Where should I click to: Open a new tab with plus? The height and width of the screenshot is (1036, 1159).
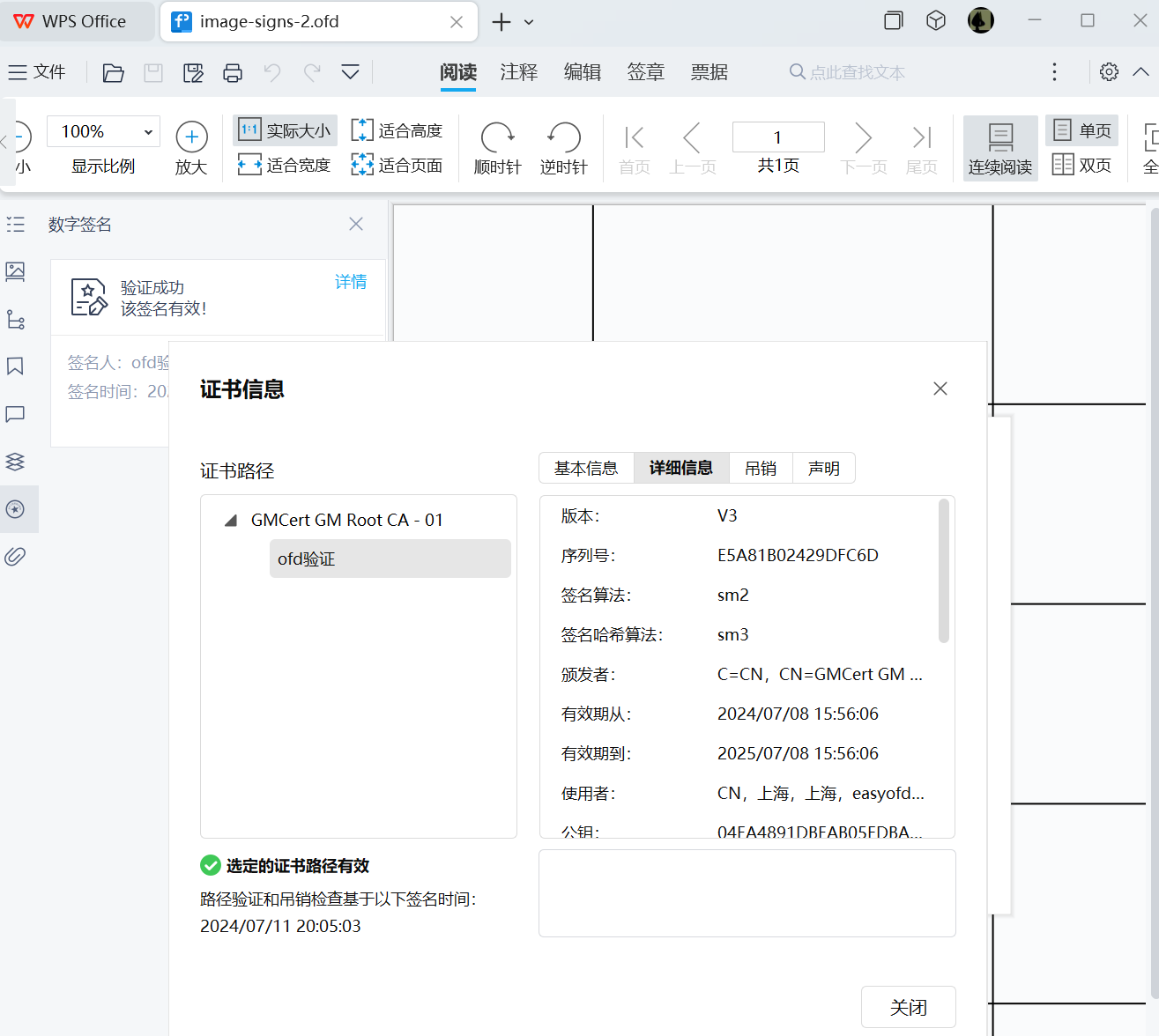(x=501, y=22)
